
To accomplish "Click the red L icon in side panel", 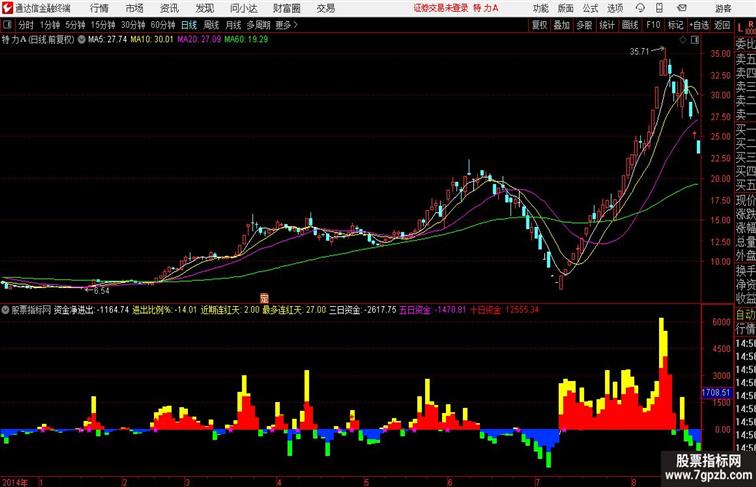I will (740, 28).
